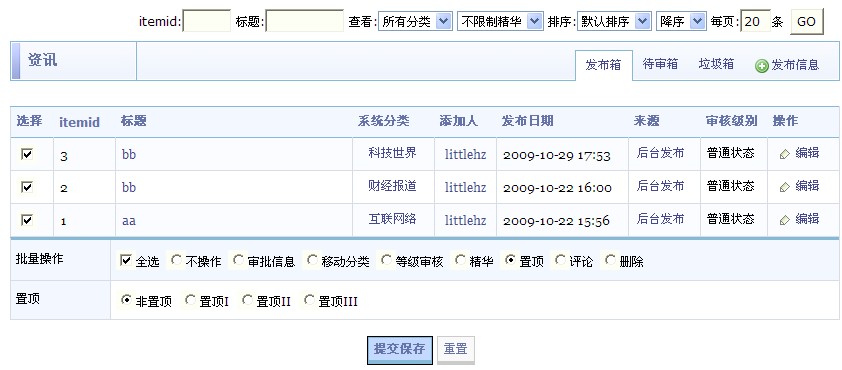
Task: Click the itemid column header
Action: coord(79,122)
